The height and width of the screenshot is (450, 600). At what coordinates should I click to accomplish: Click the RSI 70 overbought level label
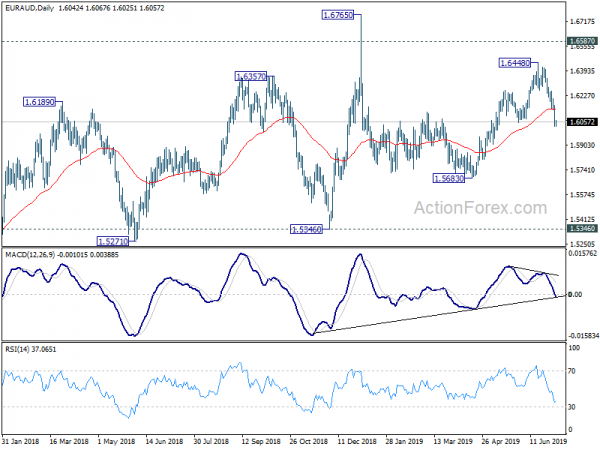tap(572, 371)
